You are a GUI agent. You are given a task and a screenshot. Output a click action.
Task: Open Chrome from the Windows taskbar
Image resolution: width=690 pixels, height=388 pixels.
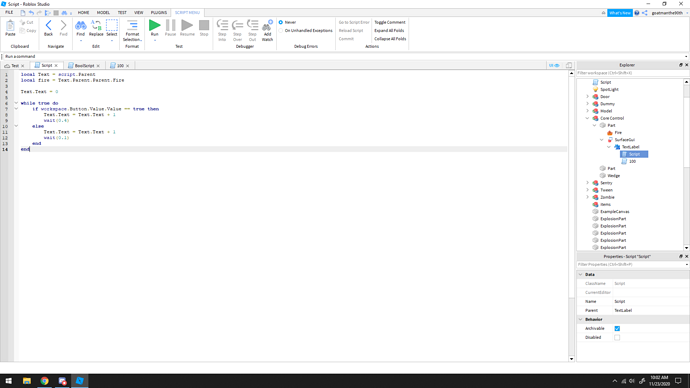coord(44,381)
